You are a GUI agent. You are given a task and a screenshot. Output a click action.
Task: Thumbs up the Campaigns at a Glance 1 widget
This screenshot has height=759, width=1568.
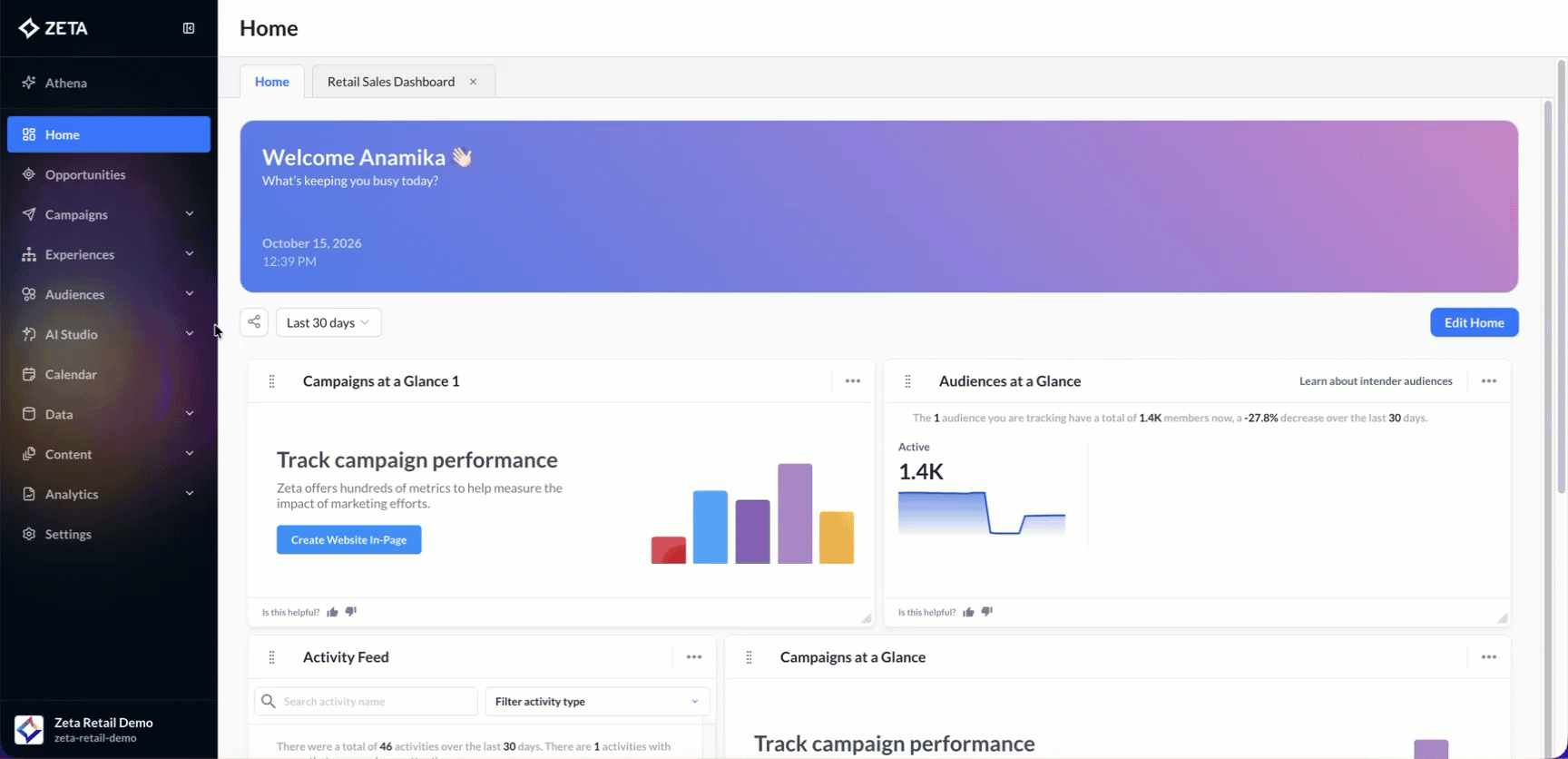(333, 612)
